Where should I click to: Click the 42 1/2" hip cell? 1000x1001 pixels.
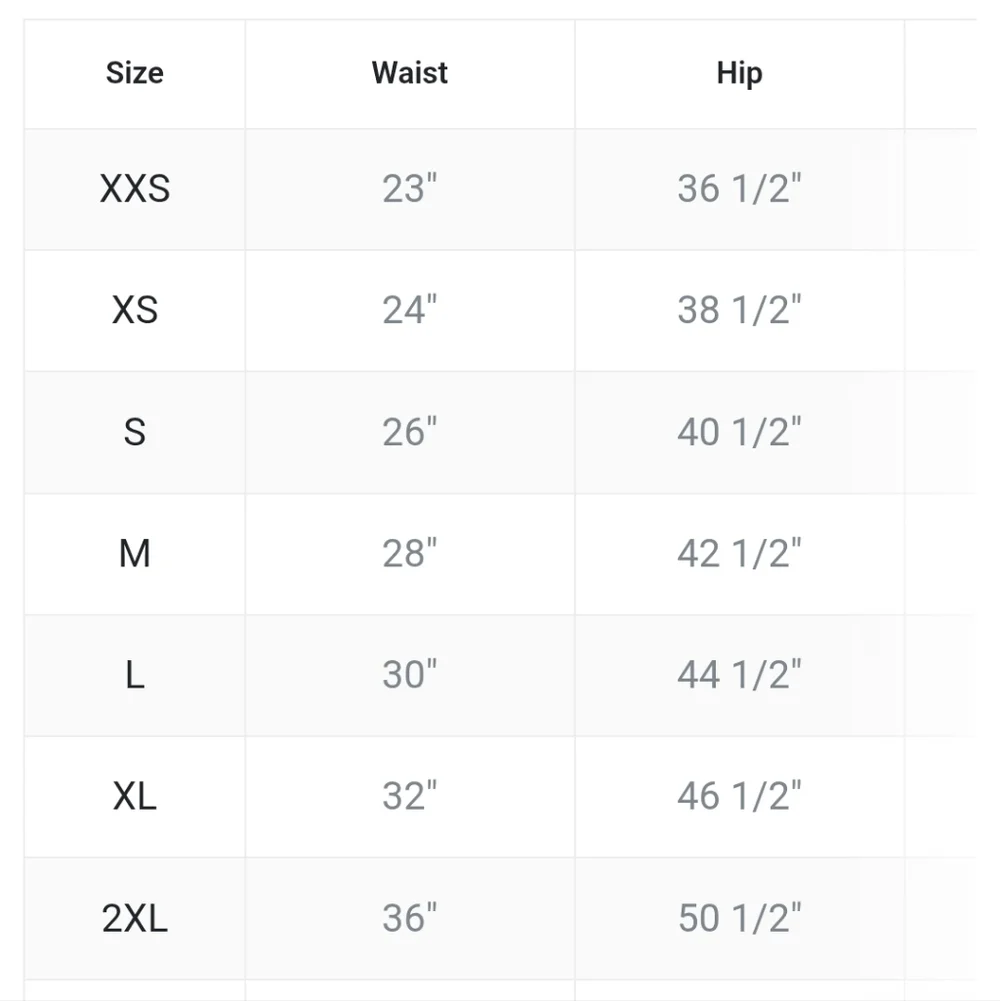[739, 553]
